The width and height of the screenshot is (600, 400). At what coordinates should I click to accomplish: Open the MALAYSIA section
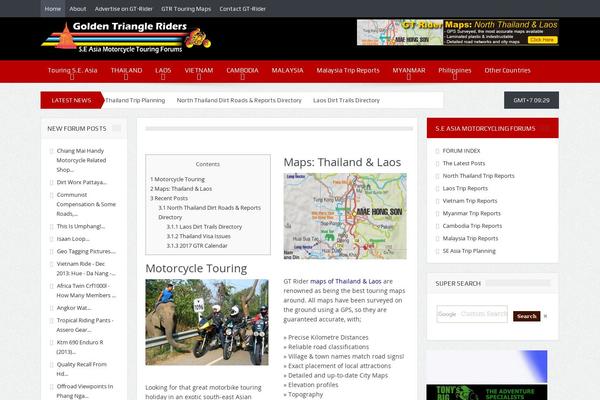(x=287, y=70)
